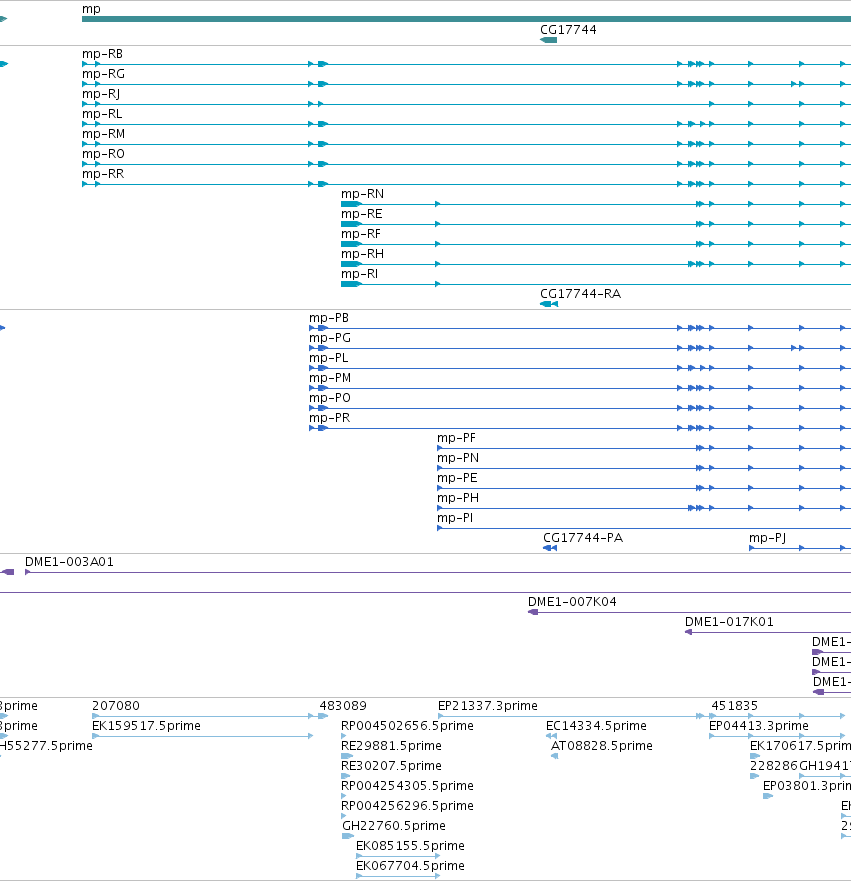
Task: Click the mp-RH first exon block
Action: [351, 264]
